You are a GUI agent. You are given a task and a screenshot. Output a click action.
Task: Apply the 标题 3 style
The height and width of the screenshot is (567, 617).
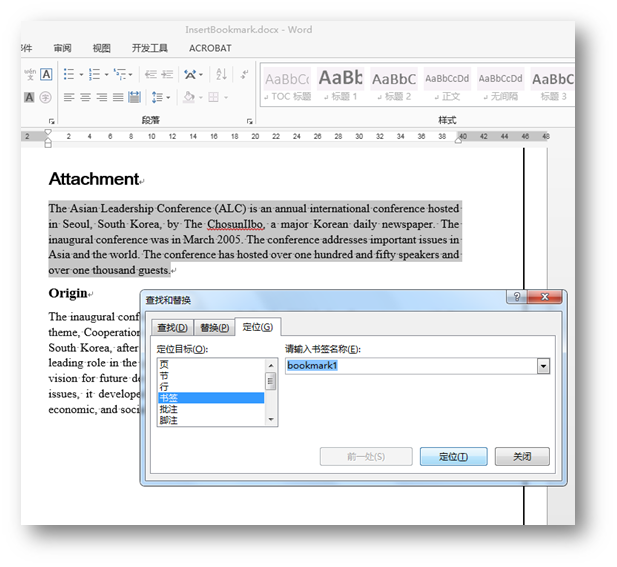click(x=552, y=85)
